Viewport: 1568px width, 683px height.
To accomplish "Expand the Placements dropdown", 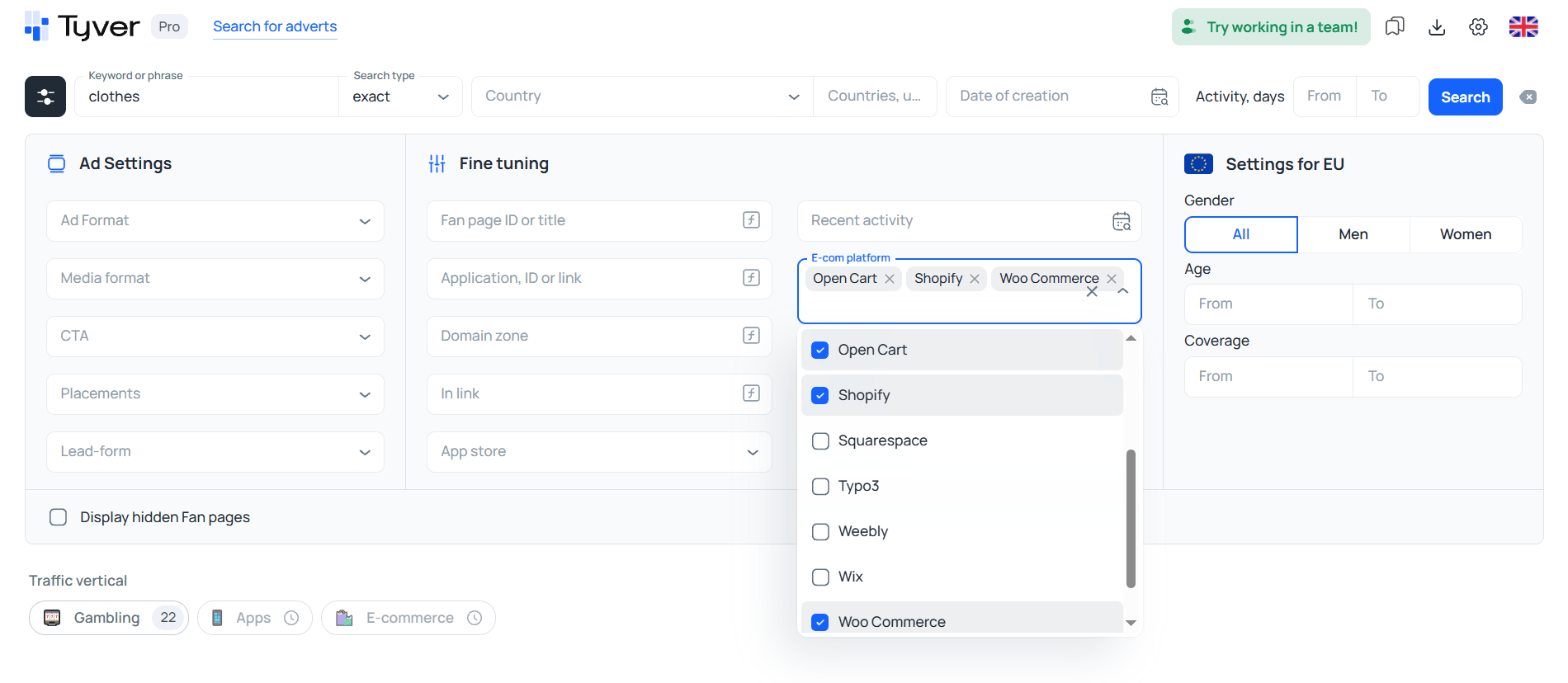I will coord(215,394).
